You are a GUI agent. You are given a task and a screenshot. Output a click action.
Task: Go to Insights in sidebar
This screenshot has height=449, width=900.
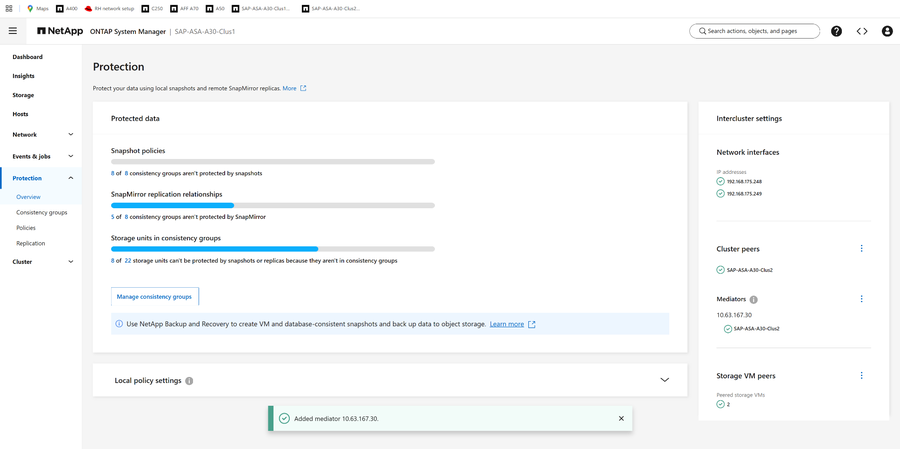24,76
